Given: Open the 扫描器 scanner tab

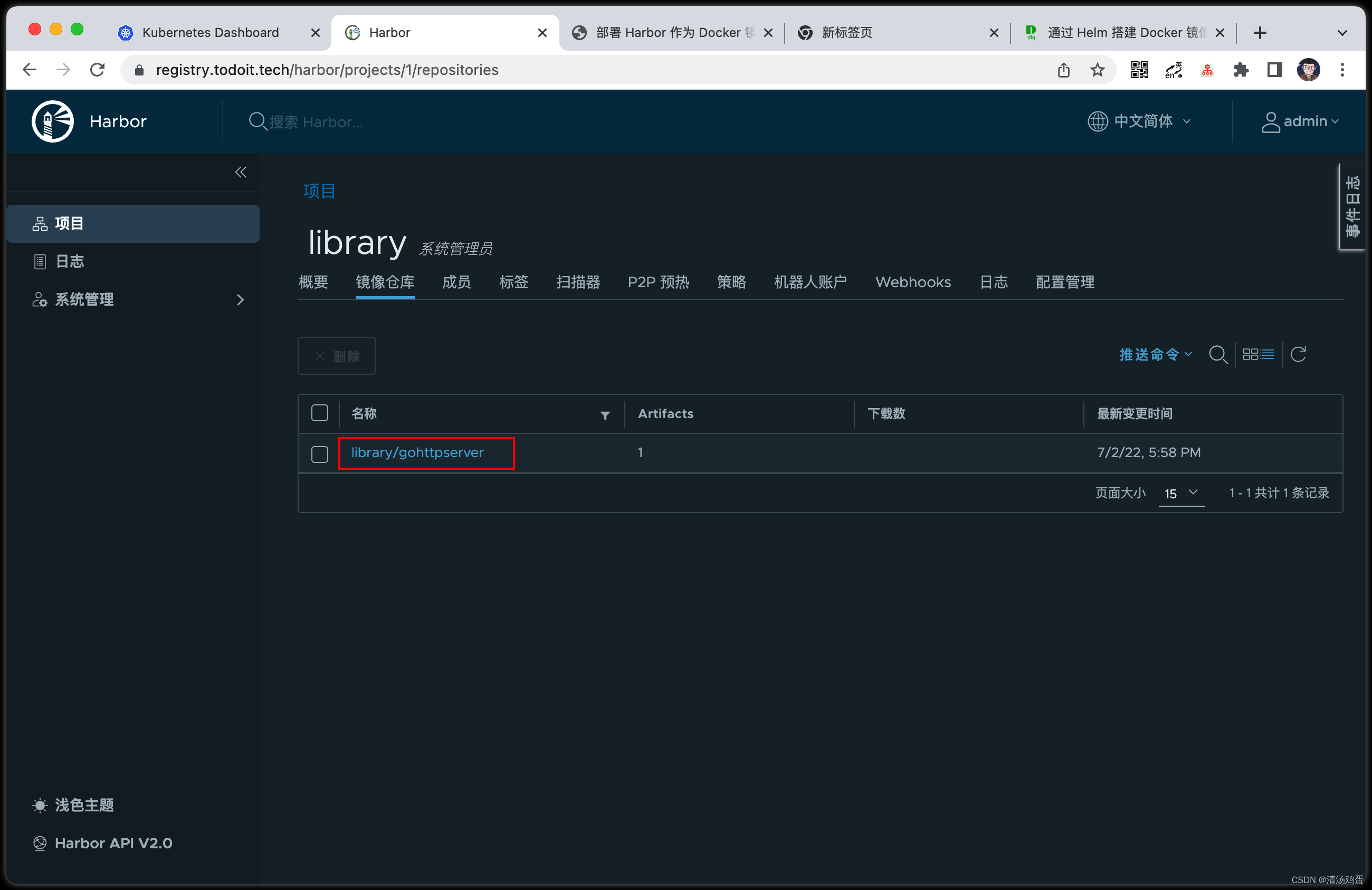Looking at the screenshot, I should coord(578,282).
